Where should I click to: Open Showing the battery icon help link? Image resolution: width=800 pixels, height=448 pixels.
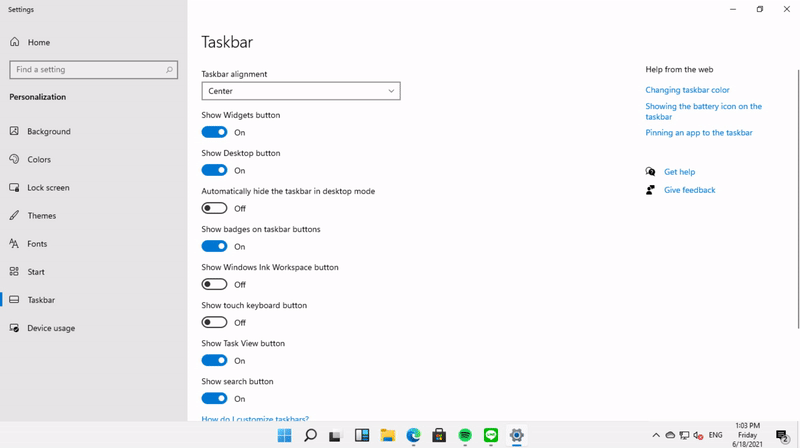(703, 111)
